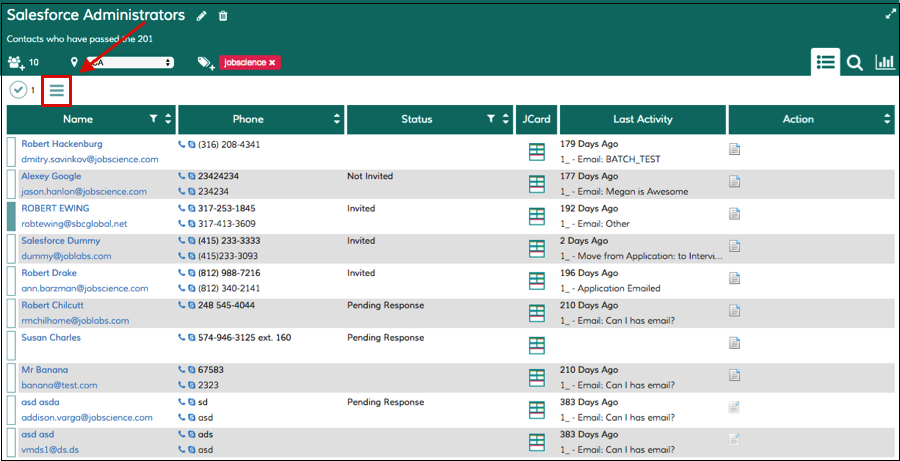
Task: Open Alexey Google contact link
Action: click(x=51, y=176)
